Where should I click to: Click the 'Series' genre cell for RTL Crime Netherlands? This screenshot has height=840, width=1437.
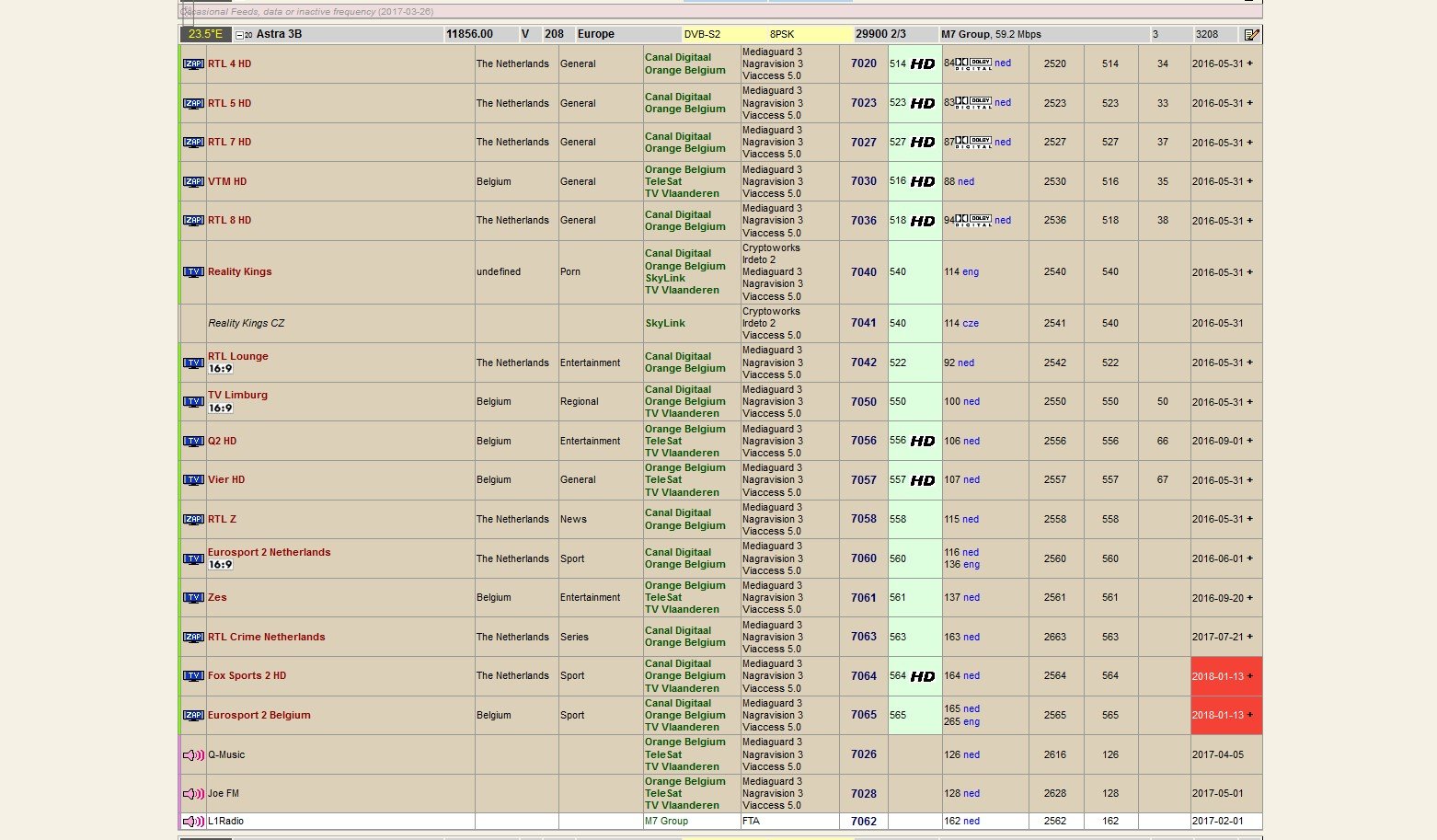pos(574,638)
